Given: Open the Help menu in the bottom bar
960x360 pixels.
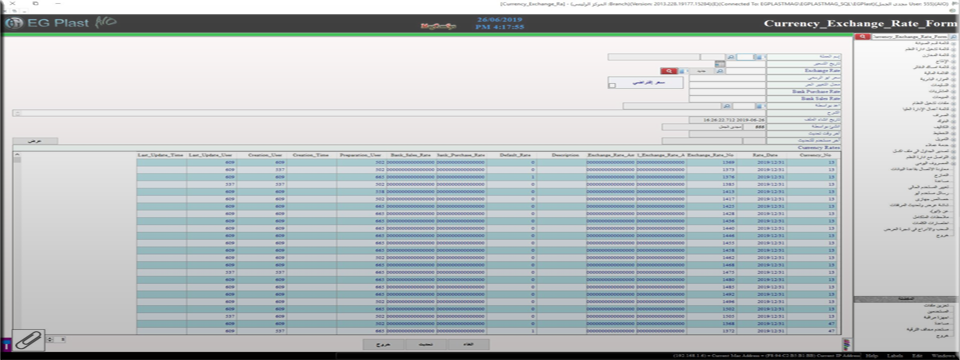Looking at the screenshot, I should (x=872, y=356).
